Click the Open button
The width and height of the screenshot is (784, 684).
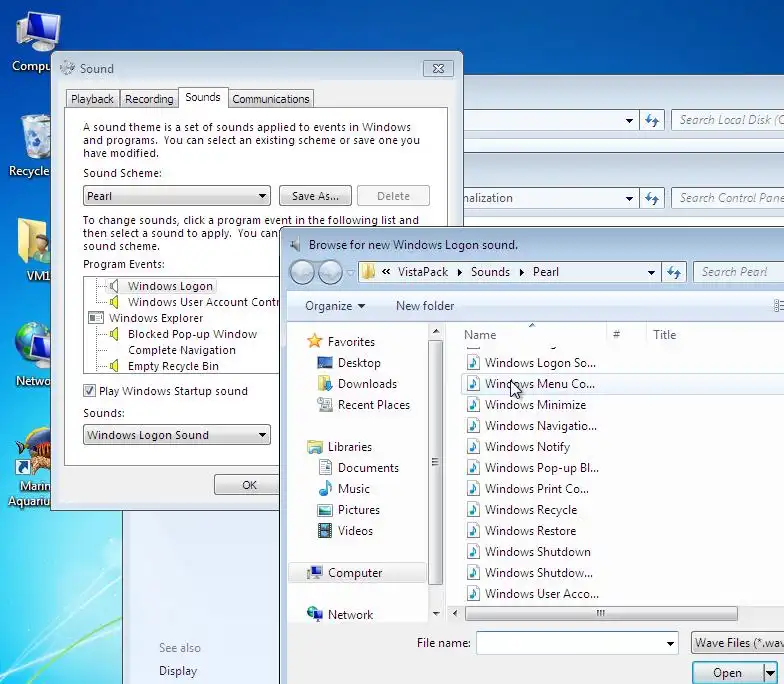click(728, 673)
